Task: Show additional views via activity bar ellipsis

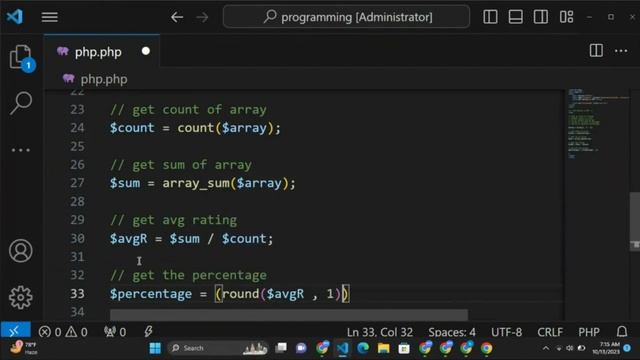Action: 21,150
